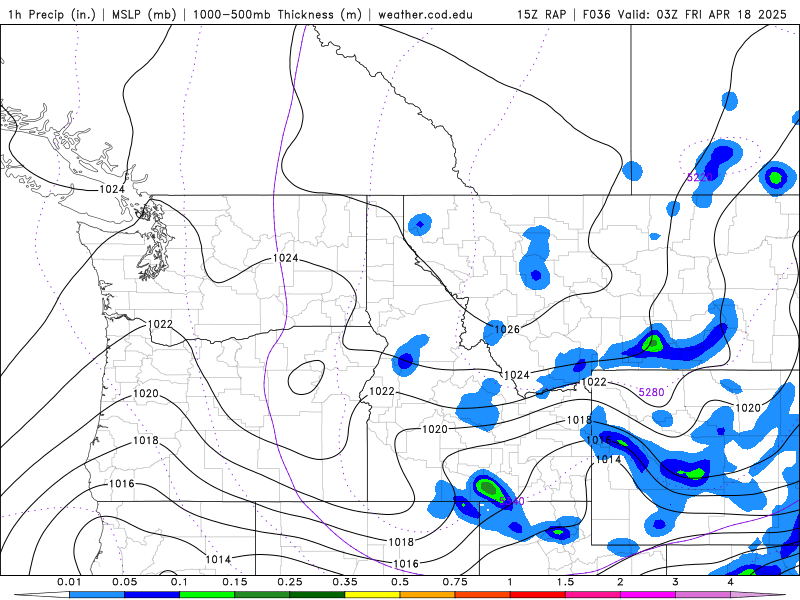Click the 'F036 Valid: 03Z FRI APR 18 2025' text
Image resolution: width=800 pixels, height=600 pixels.
tap(684, 14)
